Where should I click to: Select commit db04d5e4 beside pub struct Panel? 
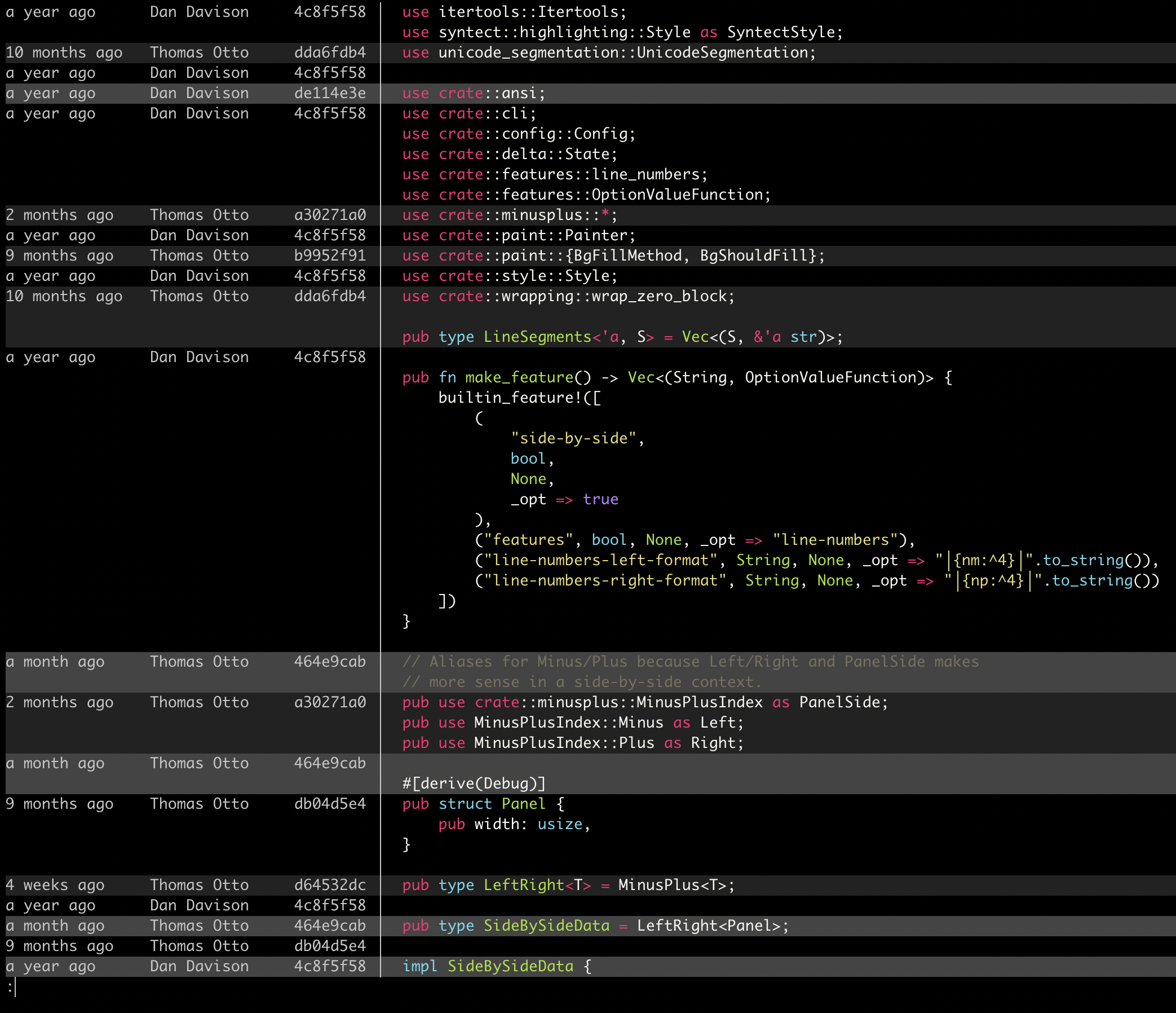click(329, 804)
